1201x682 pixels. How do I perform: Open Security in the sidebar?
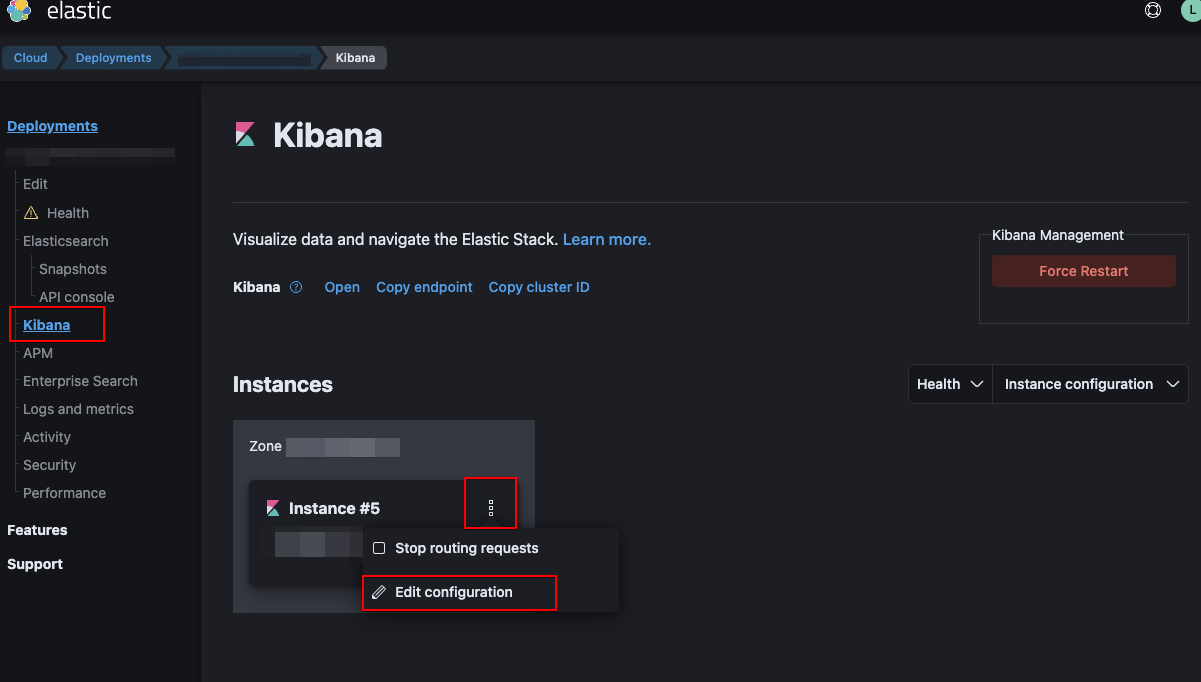49,465
